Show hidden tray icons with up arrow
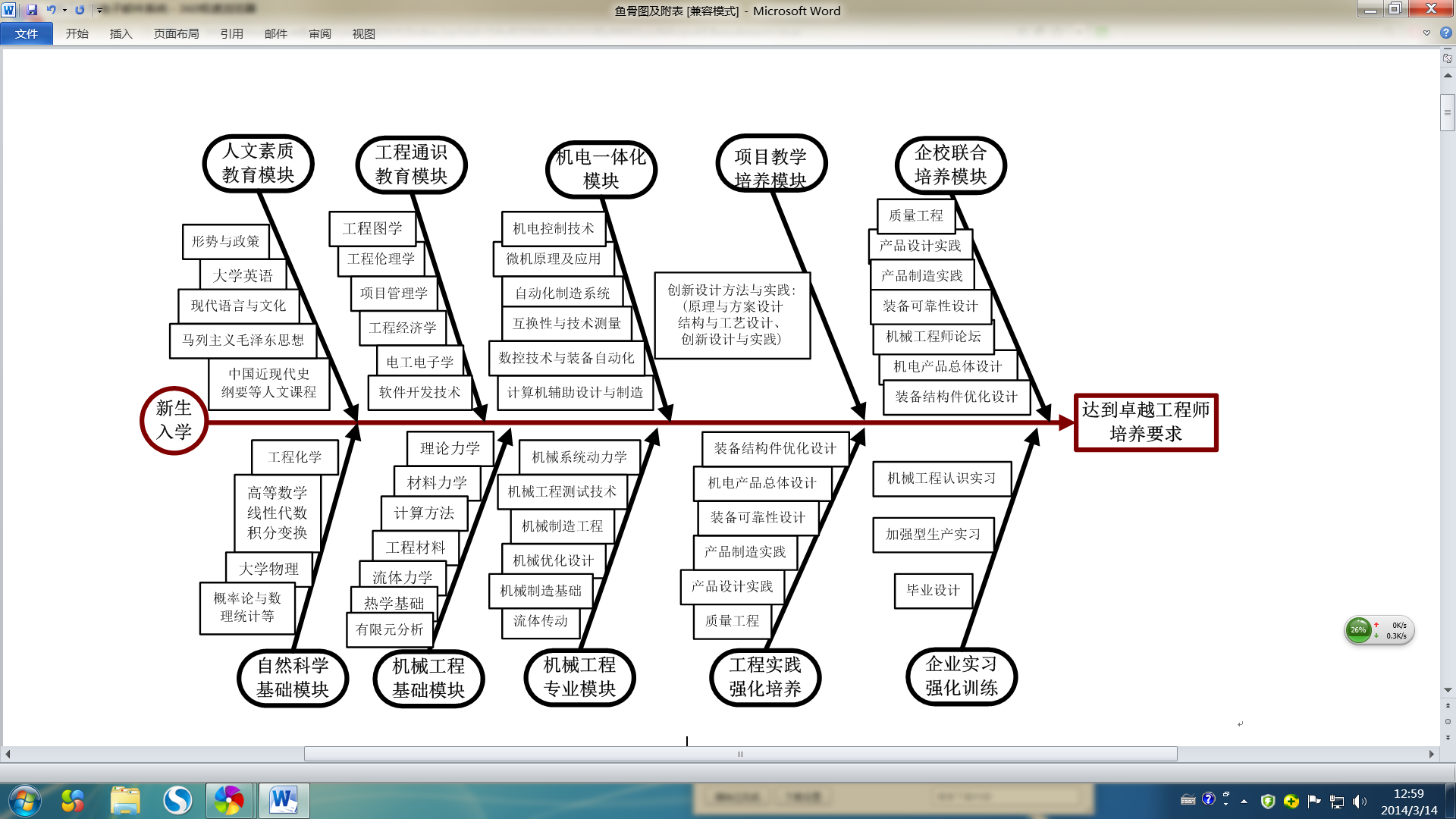This screenshot has width=1456, height=819. point(1244,801)
